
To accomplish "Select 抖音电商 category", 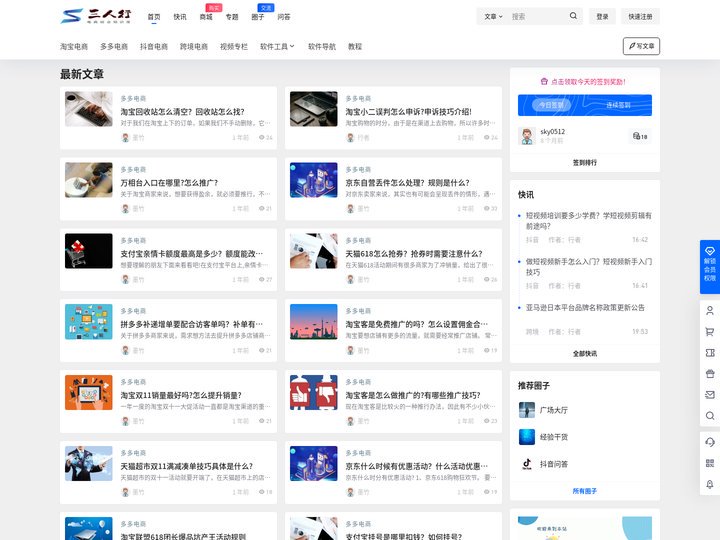I will pyautogui.click(x=154, y=46).
